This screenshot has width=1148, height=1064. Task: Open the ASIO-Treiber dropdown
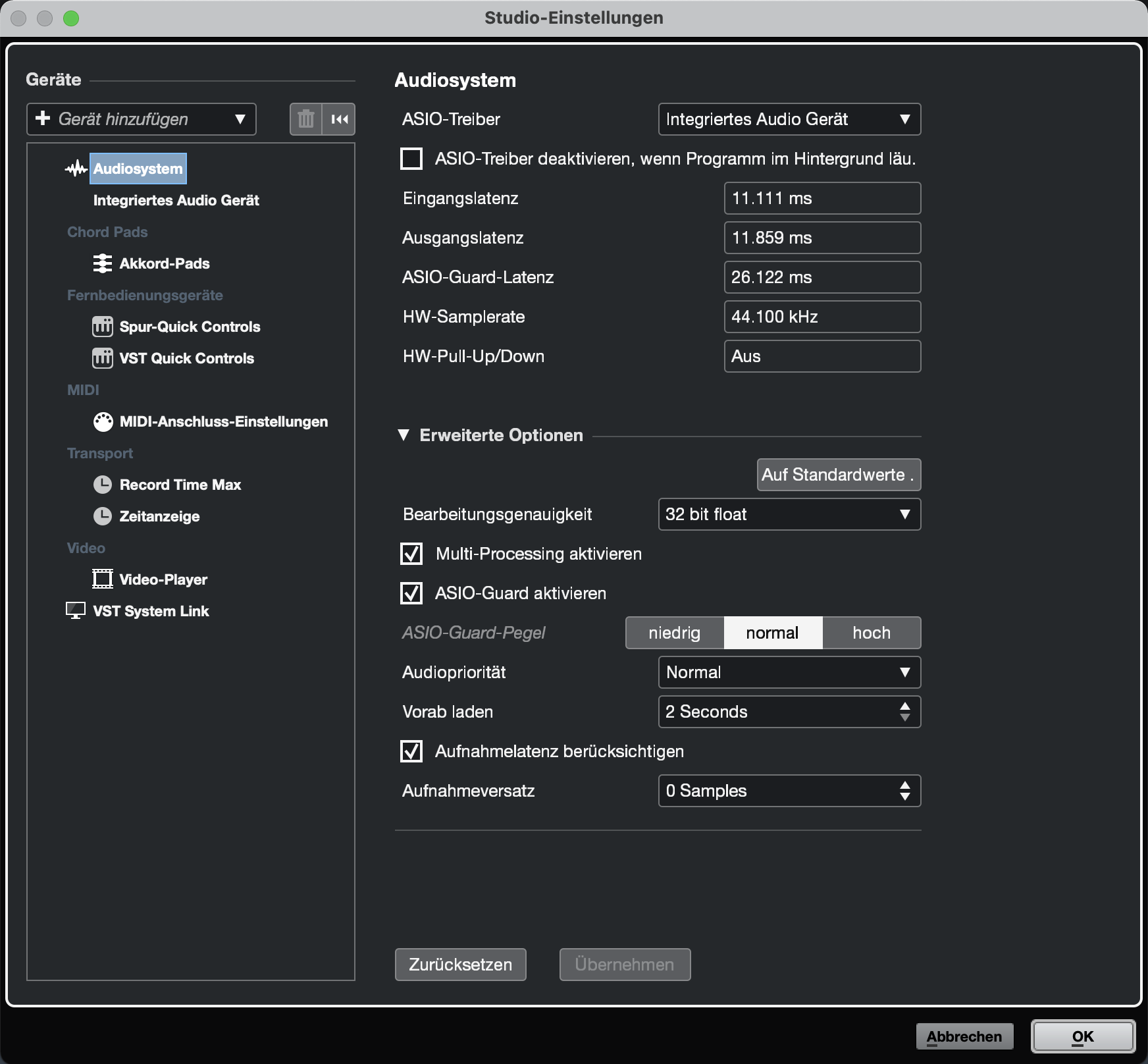coord(789,119)
